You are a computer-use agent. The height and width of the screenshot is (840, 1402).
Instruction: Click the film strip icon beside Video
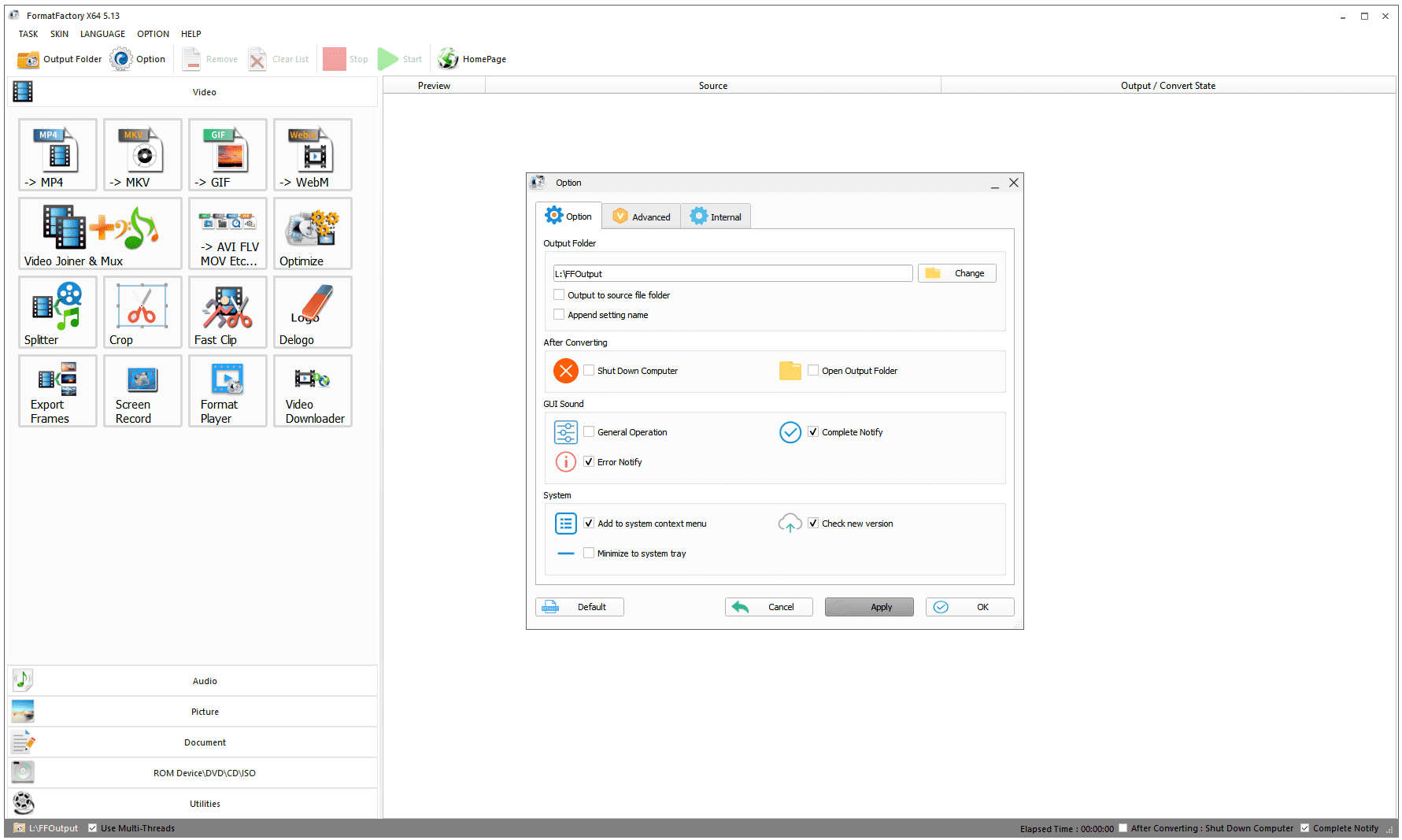(x=23, y=92)
